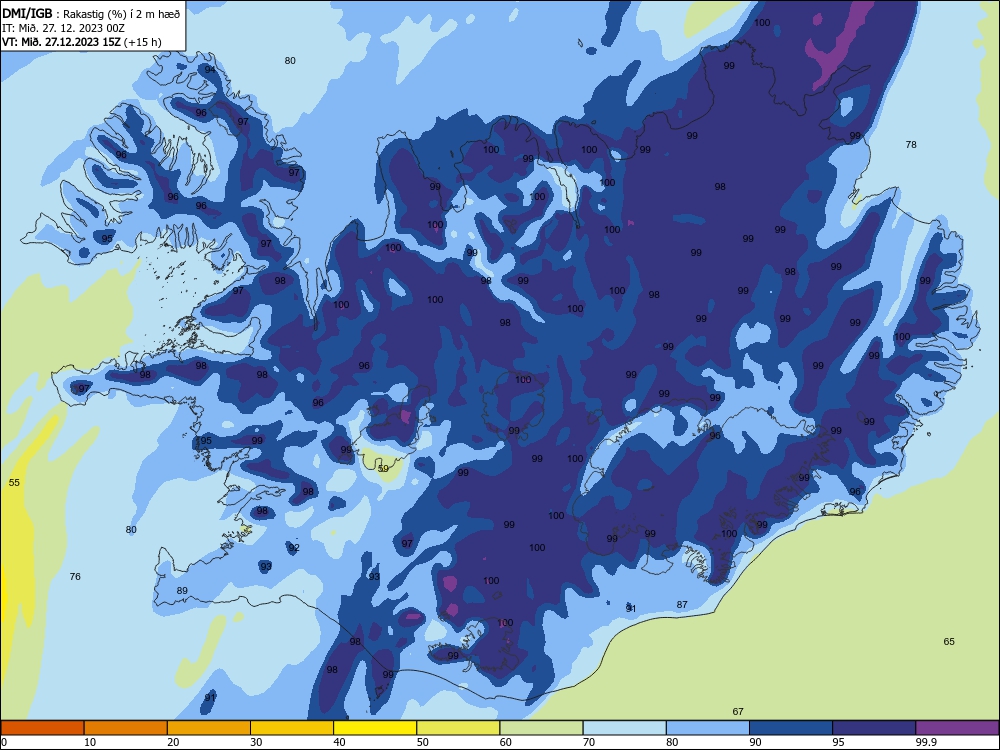Click the '95' legend scale label

point(838,742)
